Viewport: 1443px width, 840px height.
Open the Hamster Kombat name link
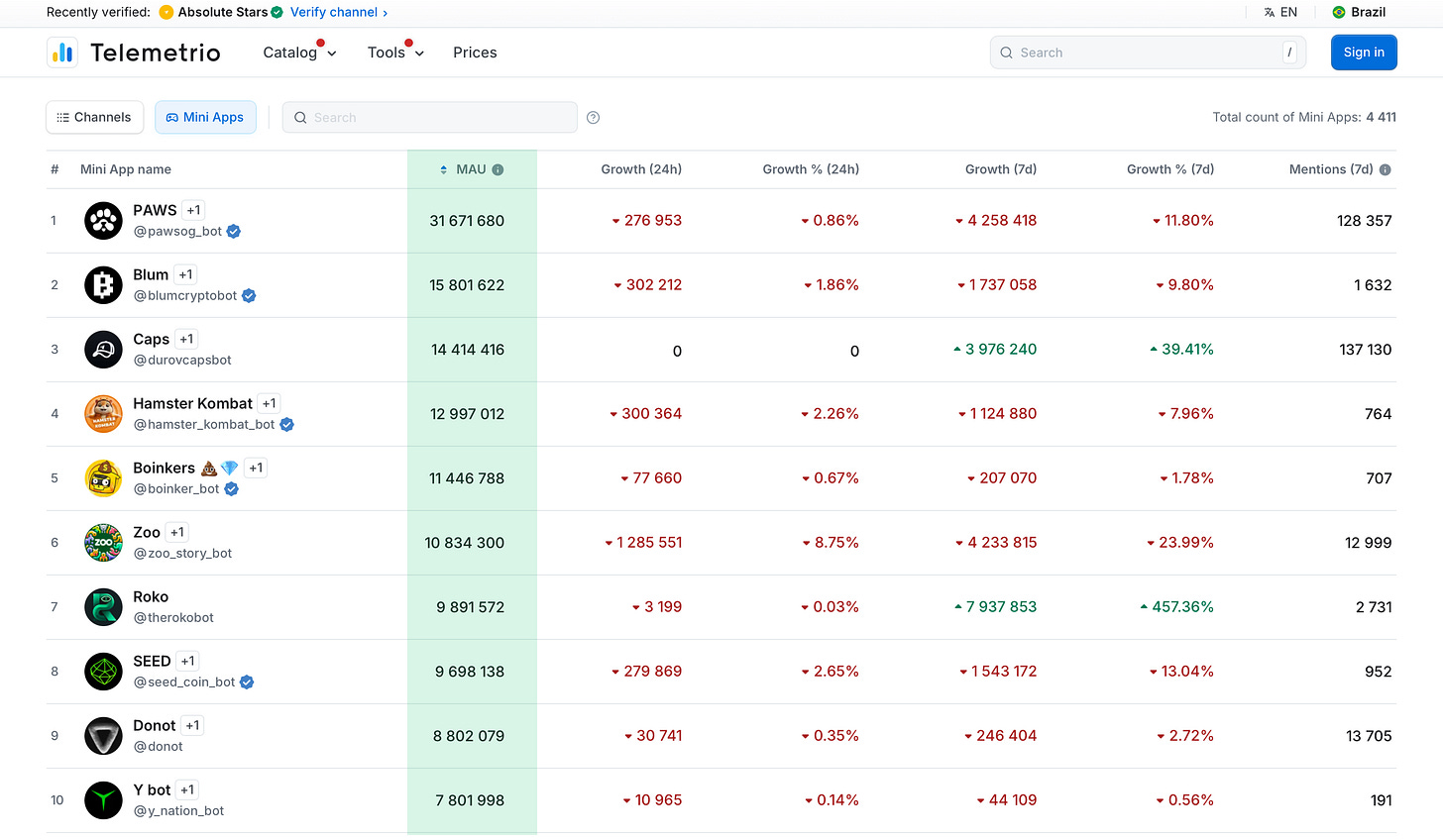tap(192, 403)
